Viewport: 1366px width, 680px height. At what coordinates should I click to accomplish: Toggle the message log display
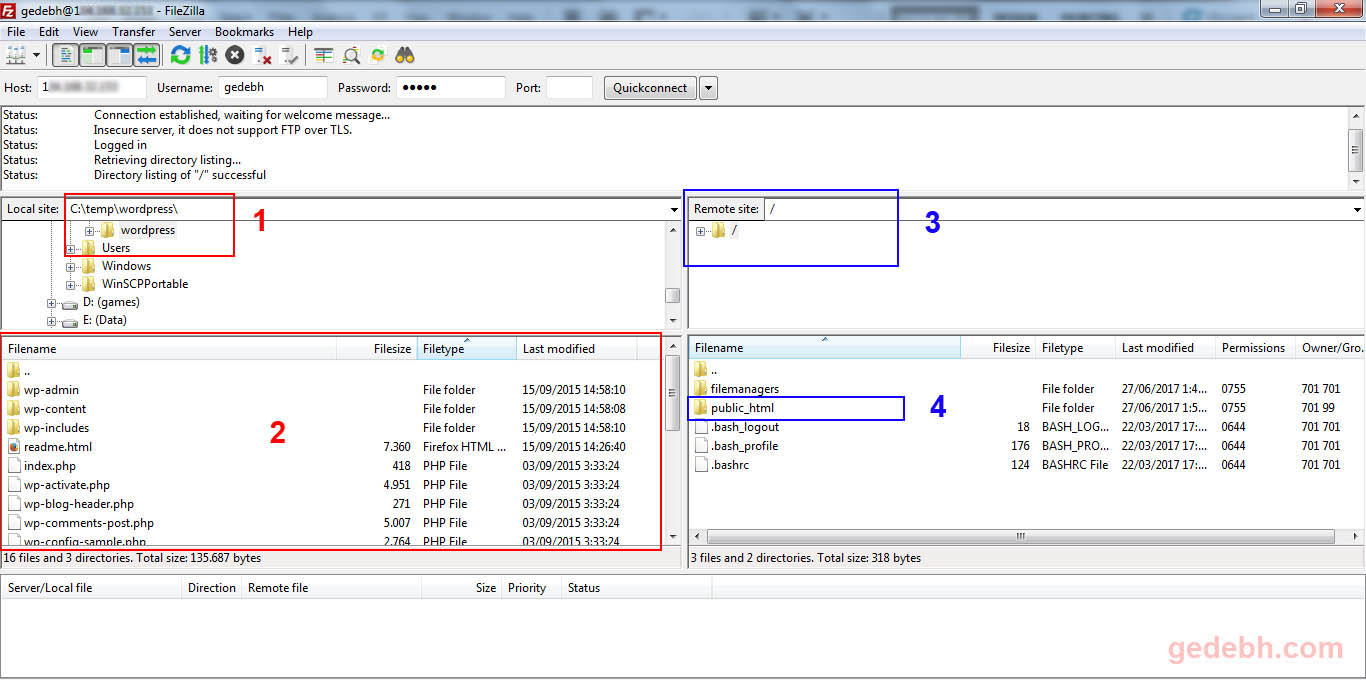point(65,55)
